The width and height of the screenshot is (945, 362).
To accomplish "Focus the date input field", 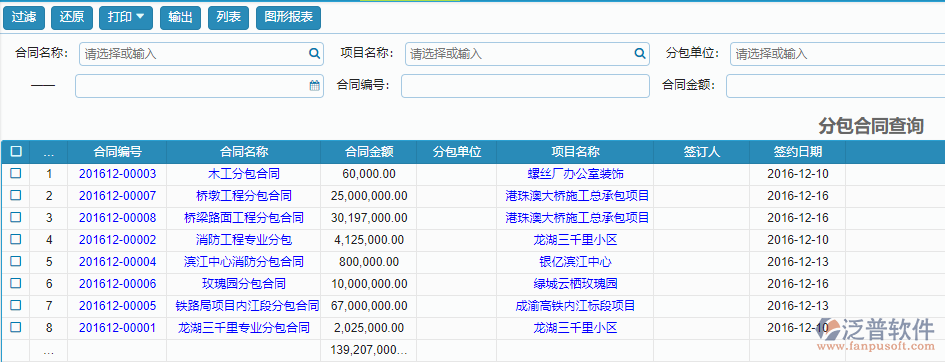I will coord(199,86).
